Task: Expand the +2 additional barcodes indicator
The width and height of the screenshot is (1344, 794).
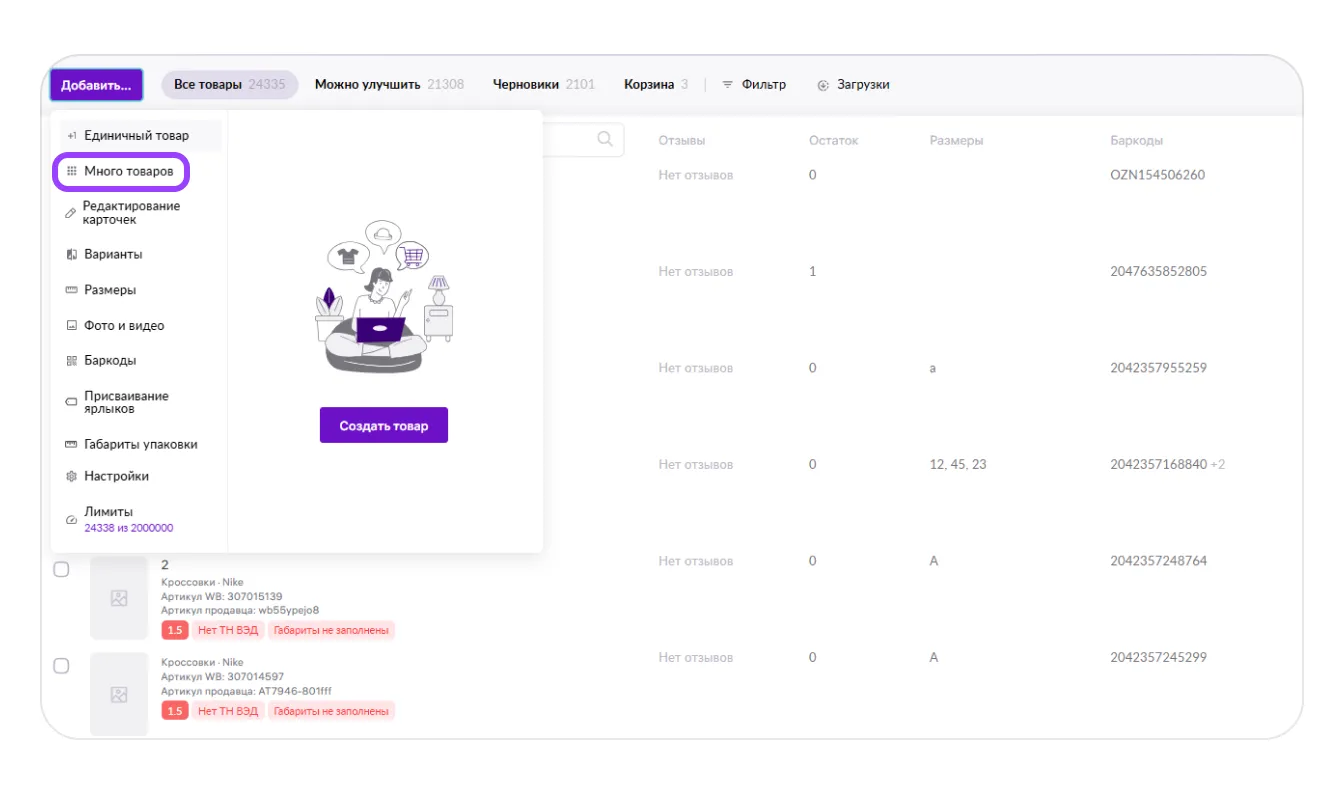Action: (x=1217, y=465)
